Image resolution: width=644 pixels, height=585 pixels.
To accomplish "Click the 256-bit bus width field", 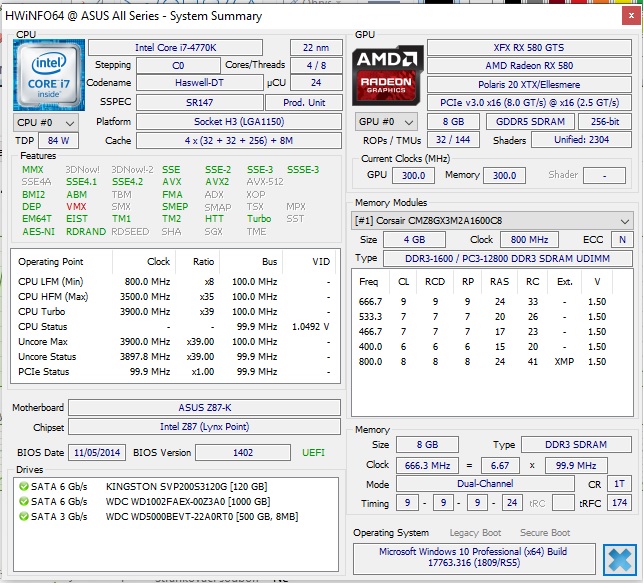I will tap(605, 122).
